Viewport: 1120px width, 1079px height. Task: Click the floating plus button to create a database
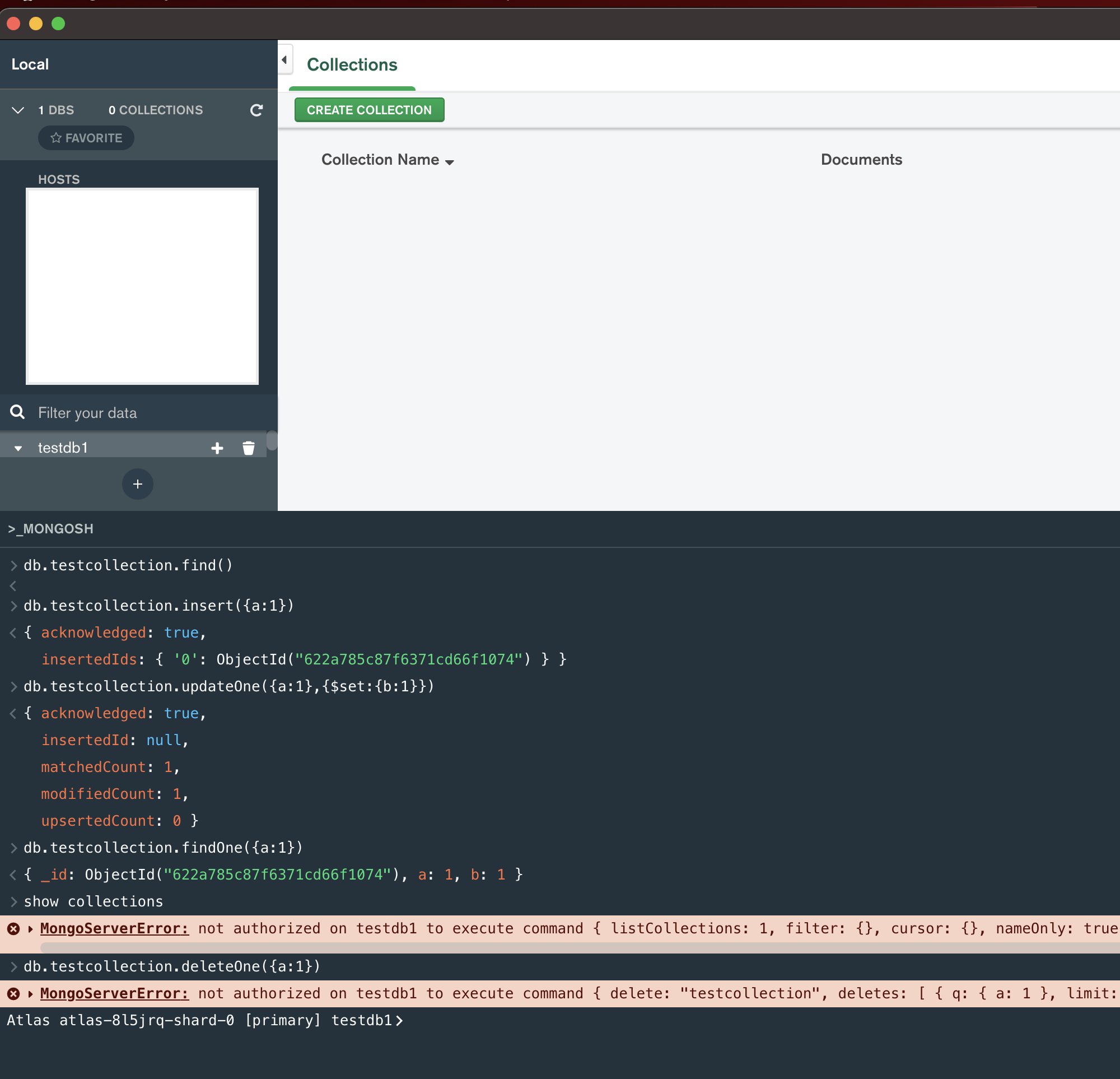(137, 483)
